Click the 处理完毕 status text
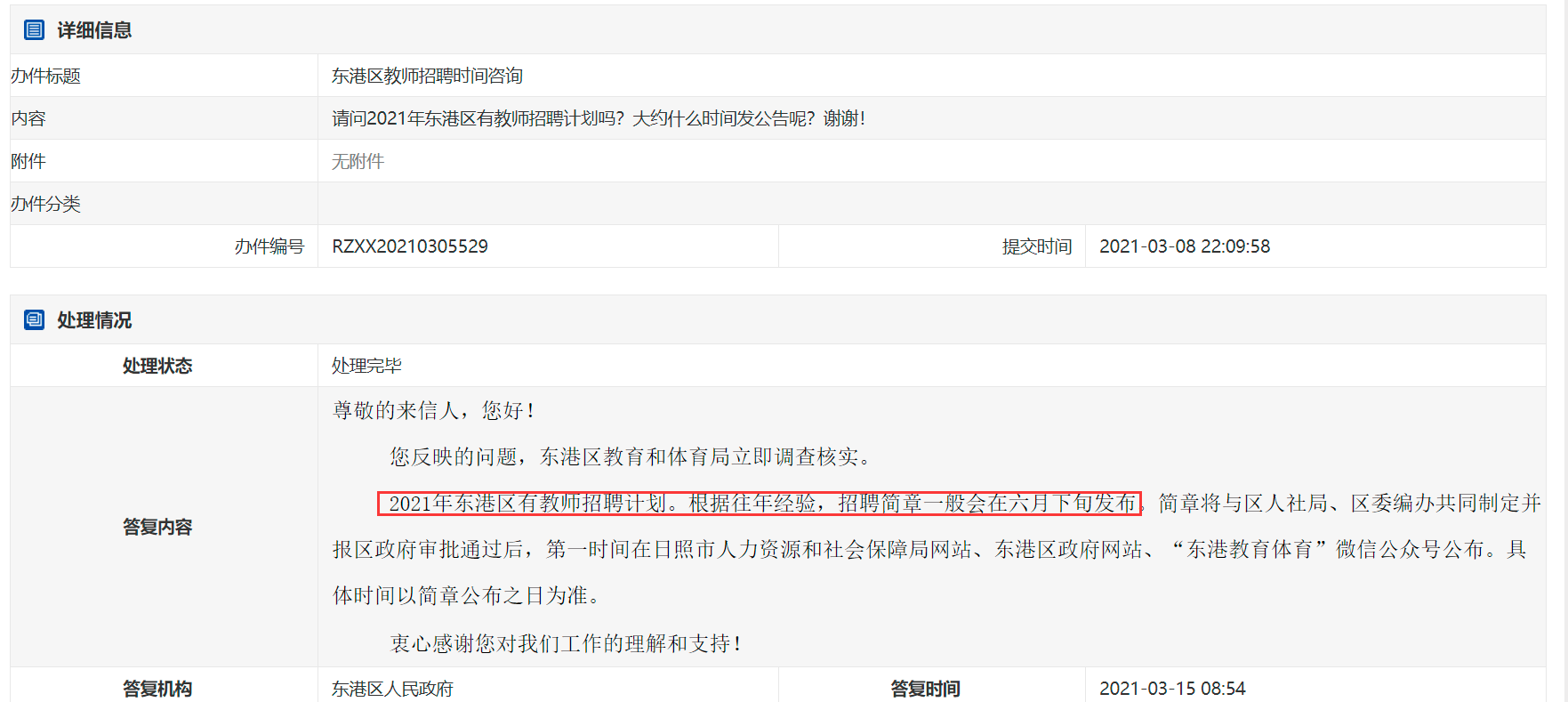The height and width of the screenshot is (702, 1568). pyautogui.click(x=366, y=367)
